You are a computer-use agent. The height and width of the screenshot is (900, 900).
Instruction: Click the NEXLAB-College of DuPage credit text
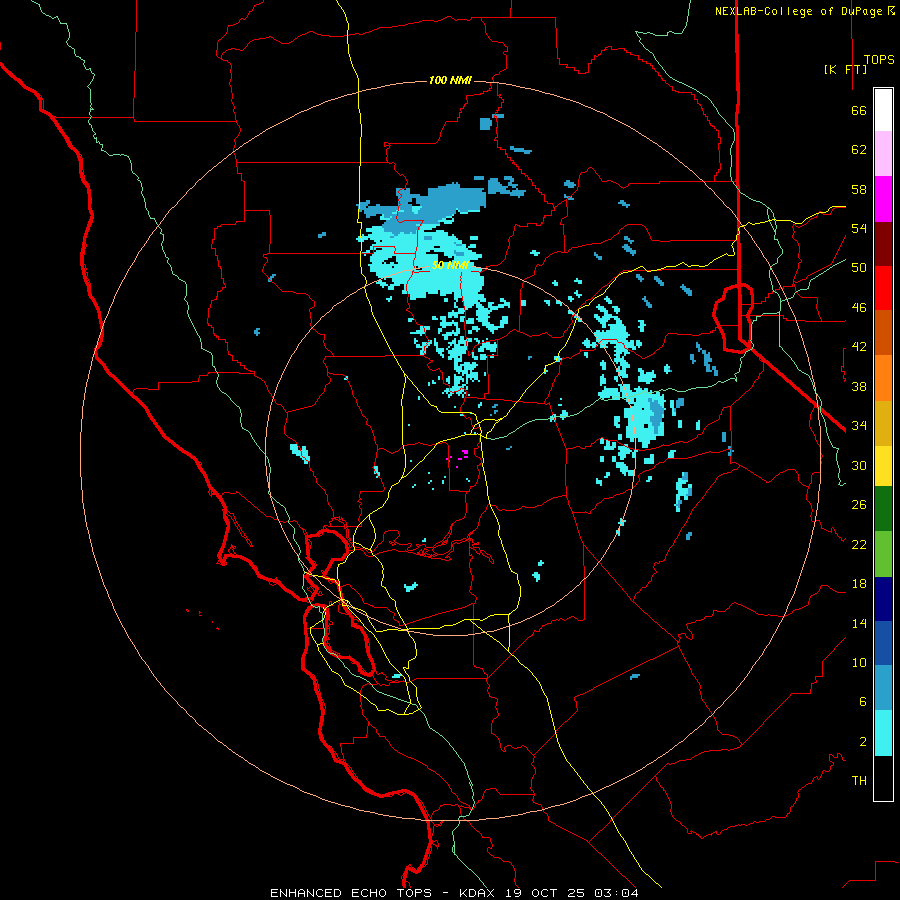[x=804, y=11]
